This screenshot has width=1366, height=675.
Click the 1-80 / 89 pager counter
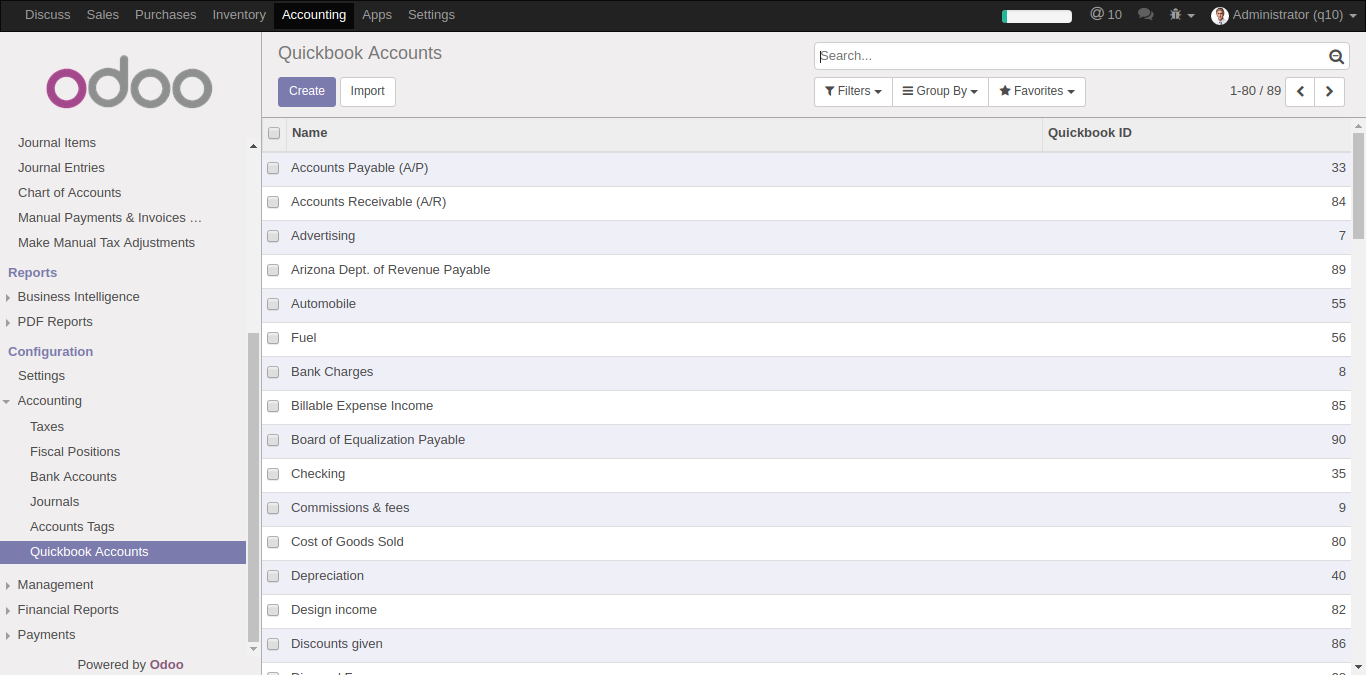(x=1255, y=91)
